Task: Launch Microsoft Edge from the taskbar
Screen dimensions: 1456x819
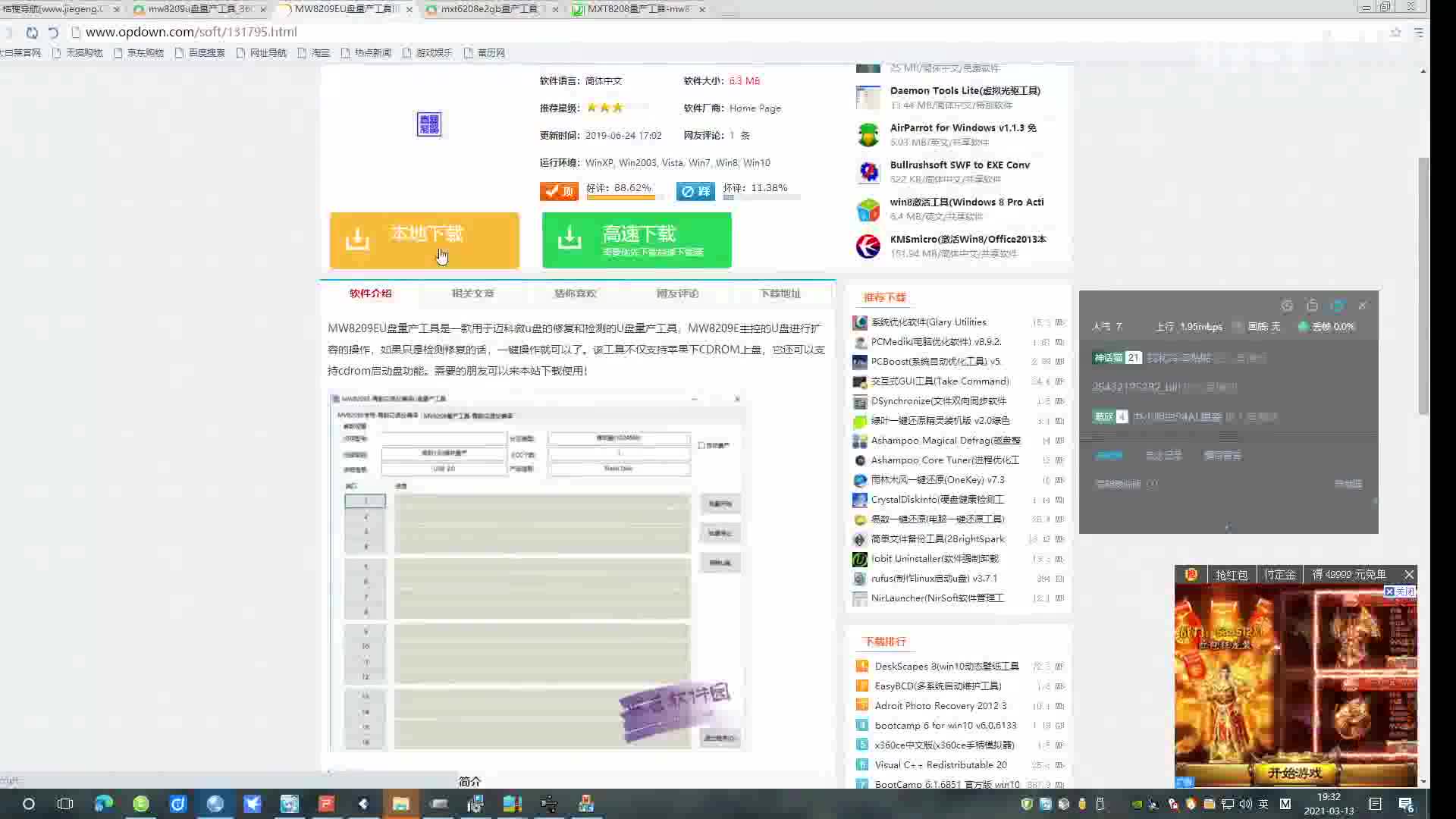Action: [103, 804]
